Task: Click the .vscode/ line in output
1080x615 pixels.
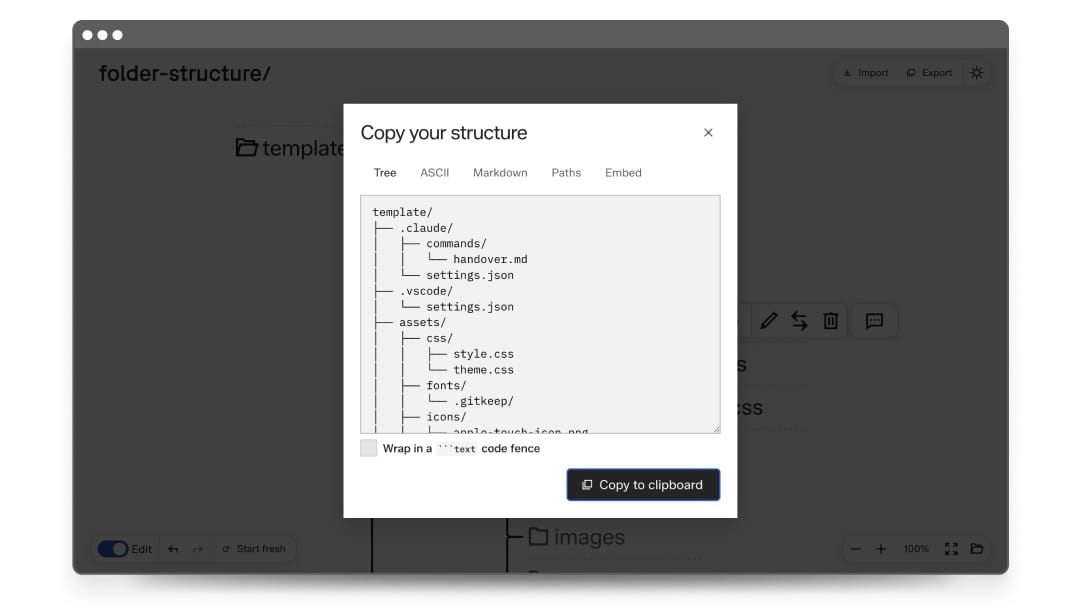Action: (426, 291)
